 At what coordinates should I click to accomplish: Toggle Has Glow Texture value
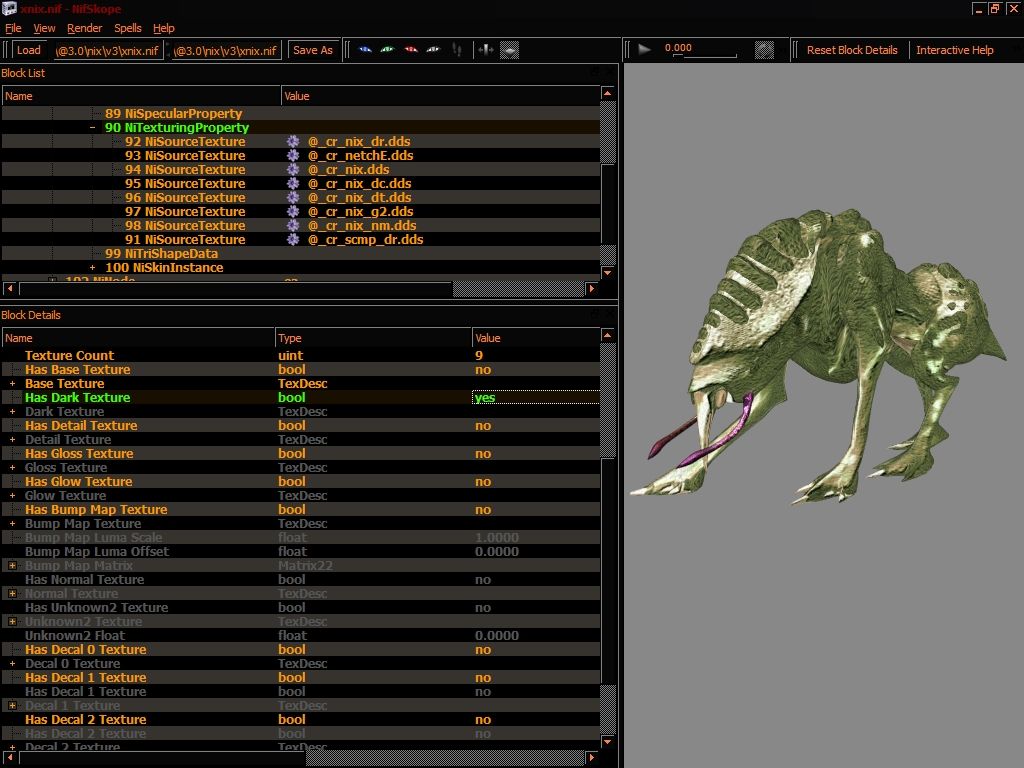click(483, 482)
